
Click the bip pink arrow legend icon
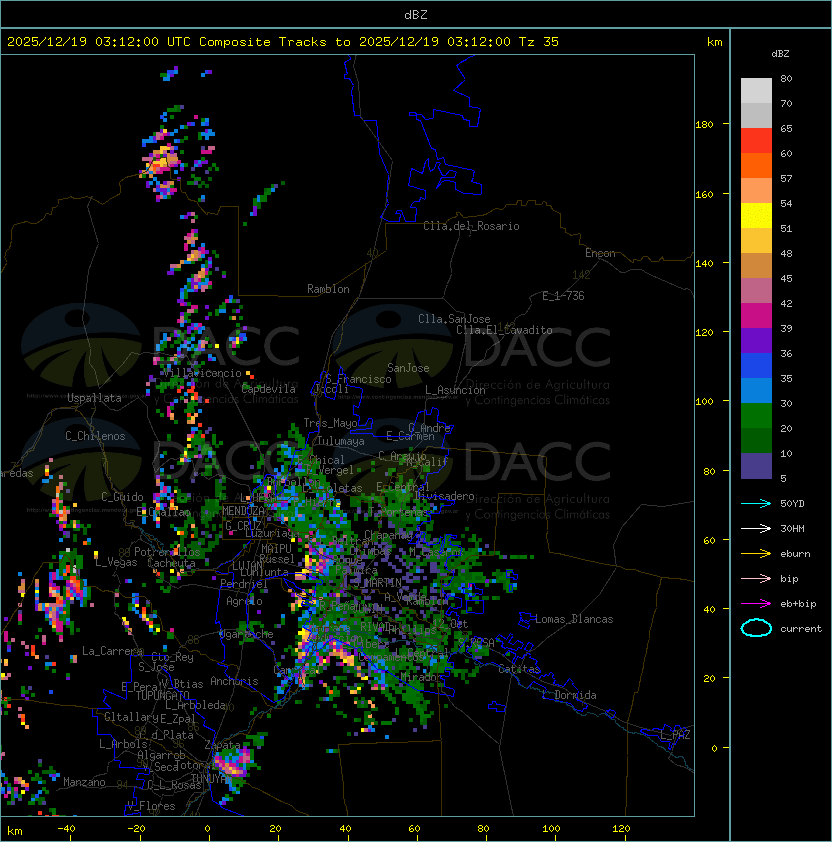pyautogui.click(x=756, y=579)
